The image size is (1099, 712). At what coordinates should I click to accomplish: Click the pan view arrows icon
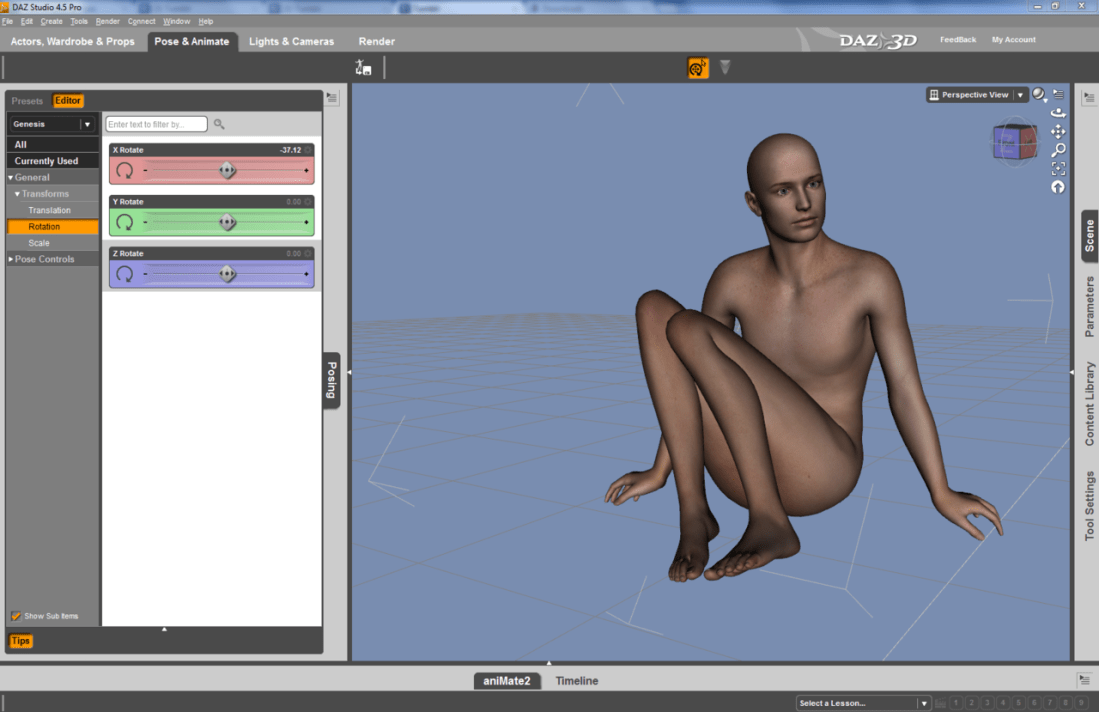tap(1058, 131)
